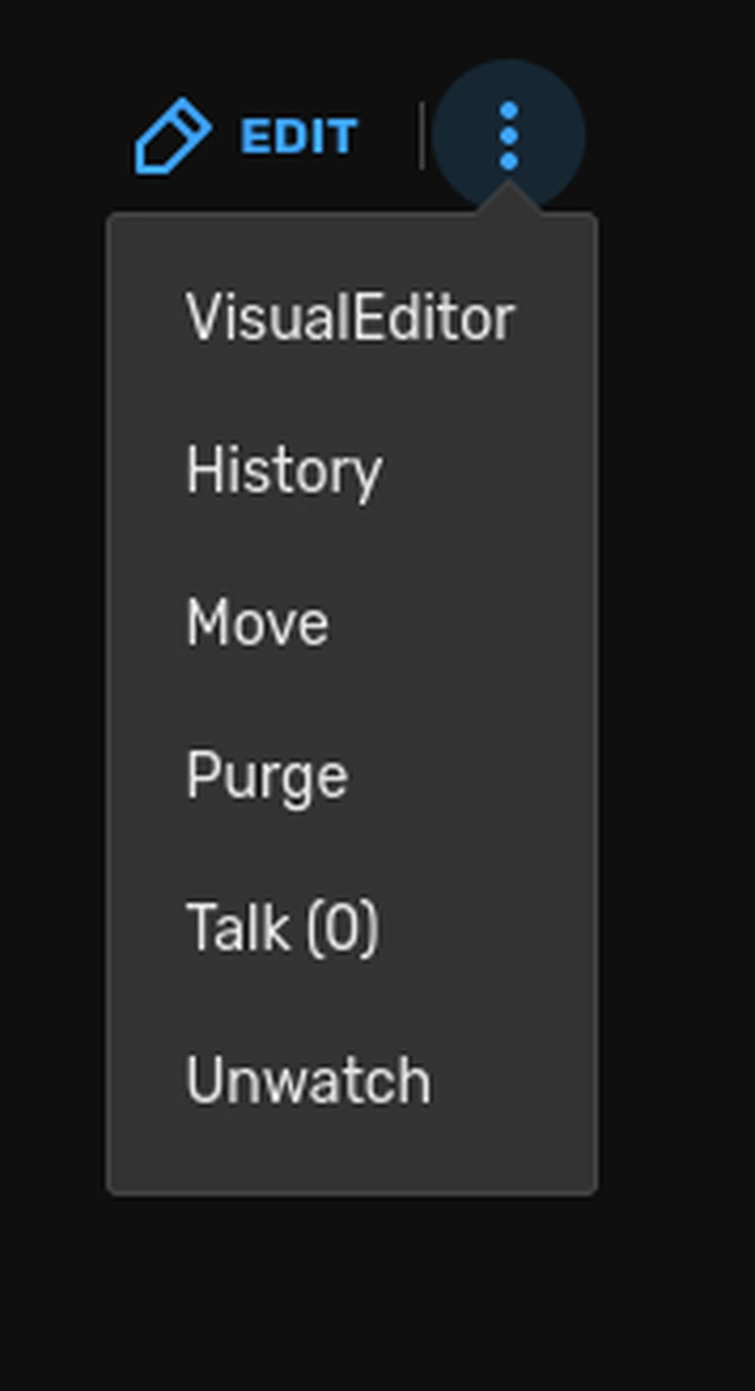
Task: Close the menu using vertical ellipsis button
Action: coord(509,136)
